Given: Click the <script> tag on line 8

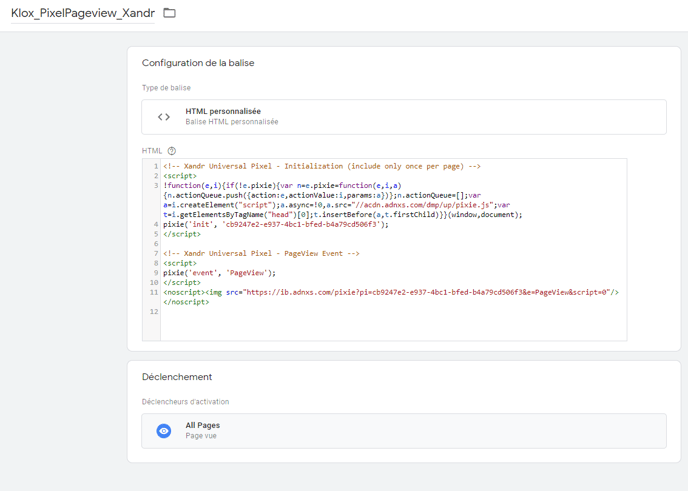Looking at the screenshot, I should [180, 263].
